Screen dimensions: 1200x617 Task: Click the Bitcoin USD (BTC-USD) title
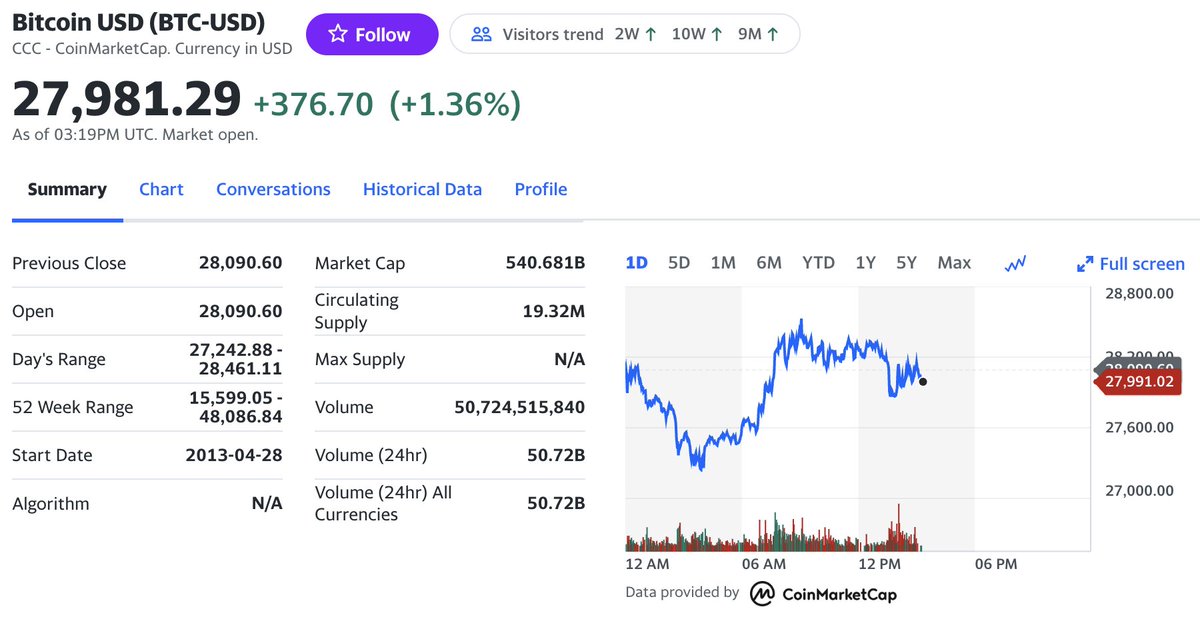tap(138, 21)
